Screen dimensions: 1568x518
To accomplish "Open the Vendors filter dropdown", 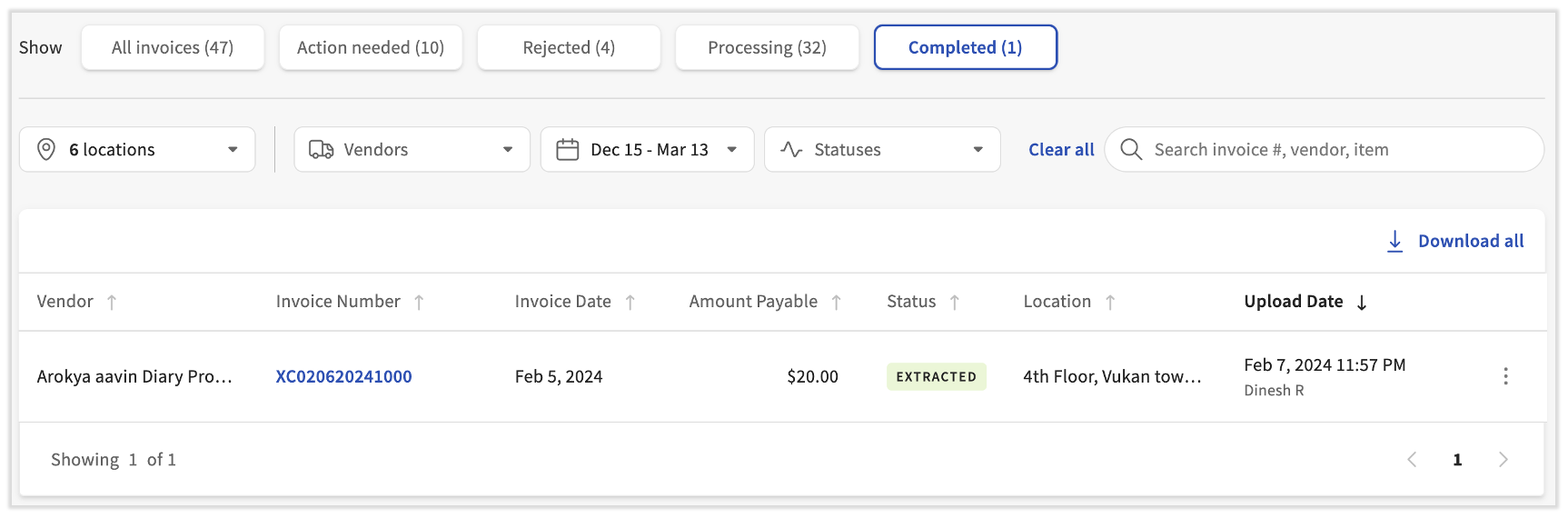I will pos(412,150).
